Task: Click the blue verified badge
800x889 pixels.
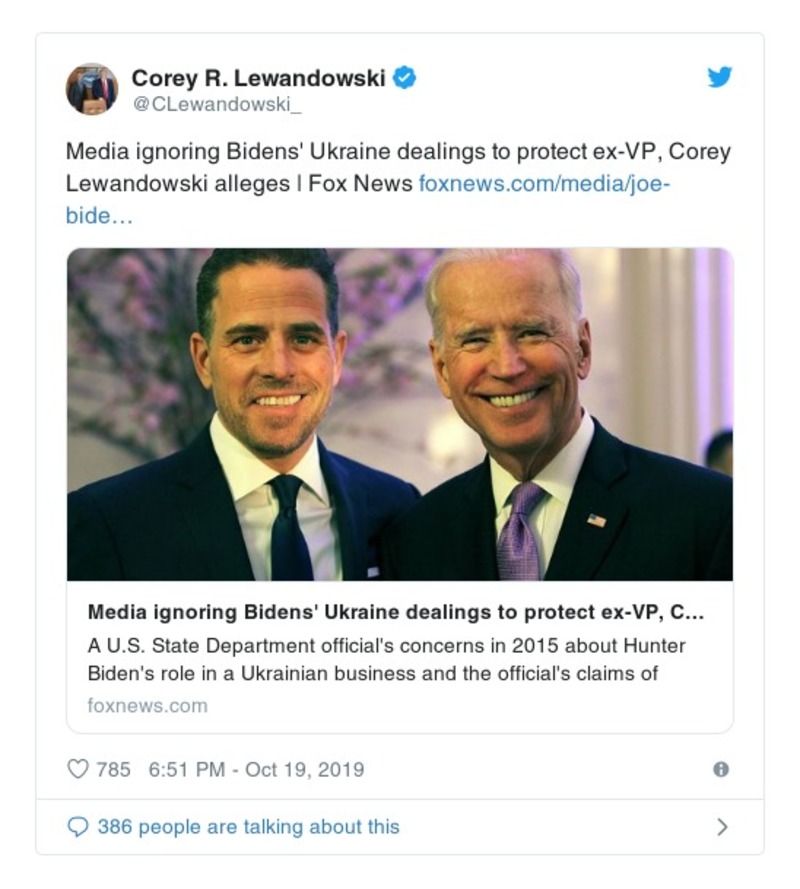Action: tap(404, 77)
